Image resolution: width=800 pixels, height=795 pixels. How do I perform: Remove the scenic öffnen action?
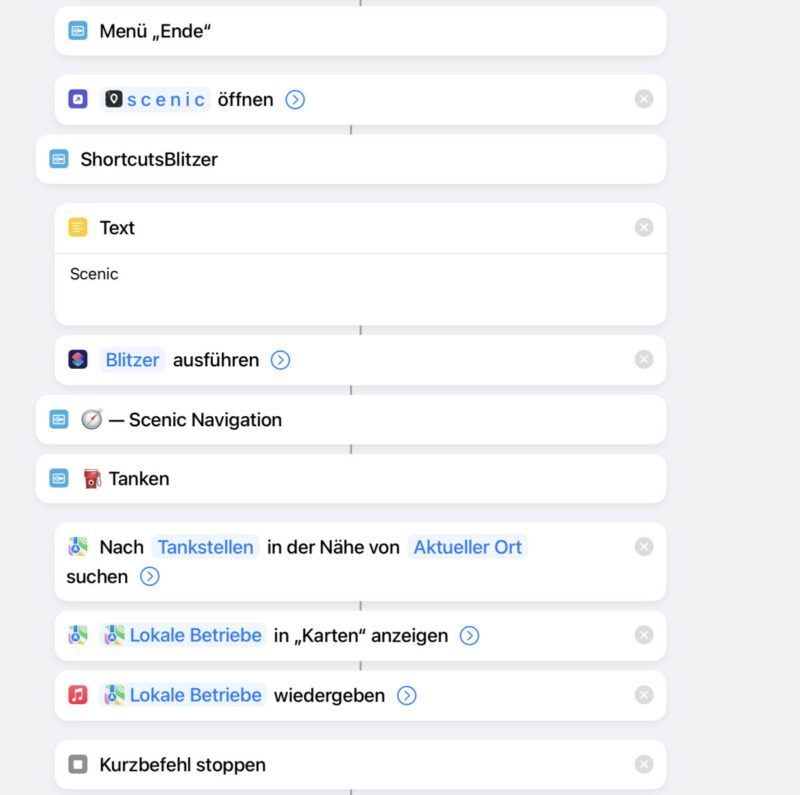click(644, 99)
